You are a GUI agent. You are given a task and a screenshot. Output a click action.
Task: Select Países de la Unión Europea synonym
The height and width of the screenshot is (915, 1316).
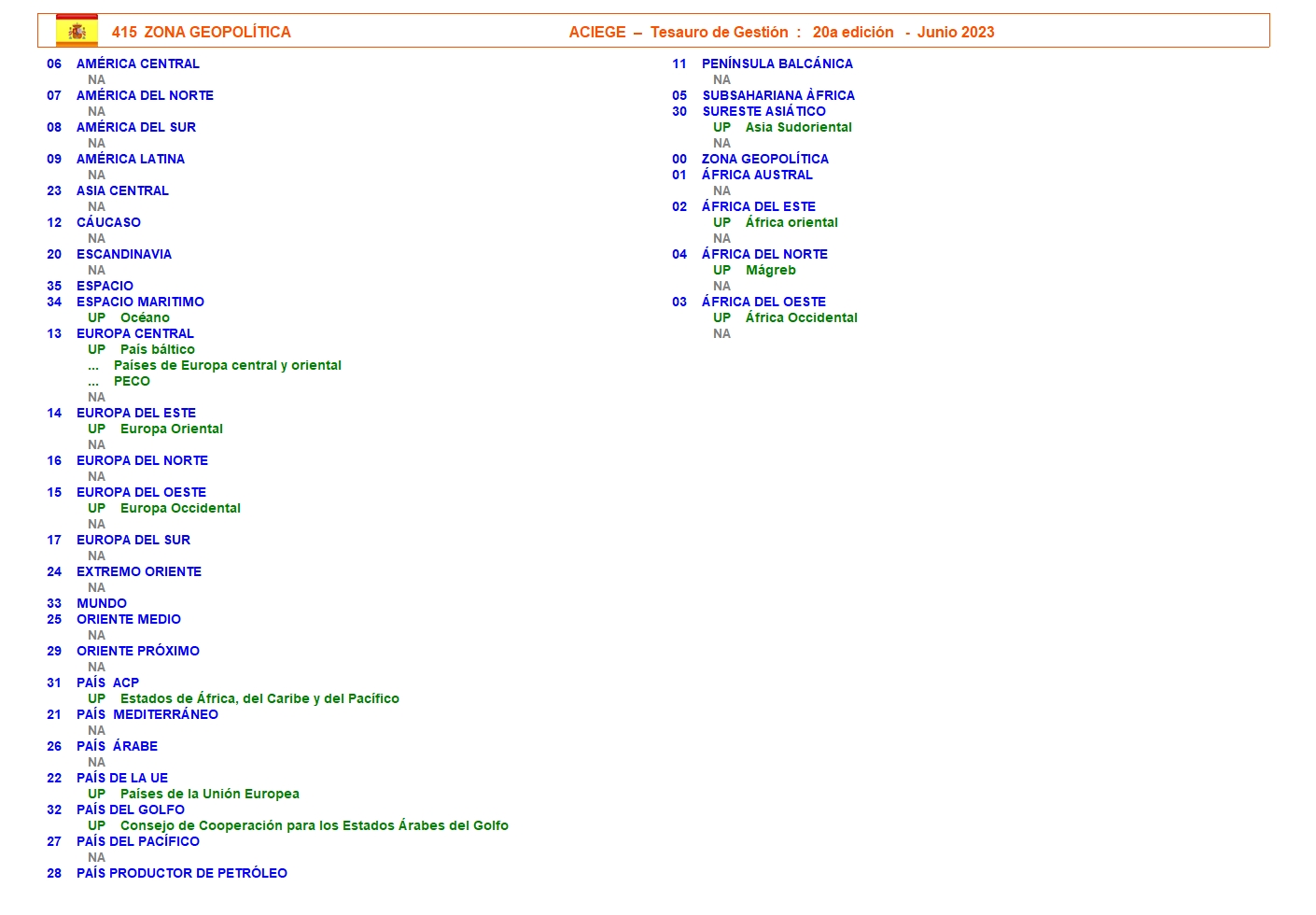coord(209,794)
